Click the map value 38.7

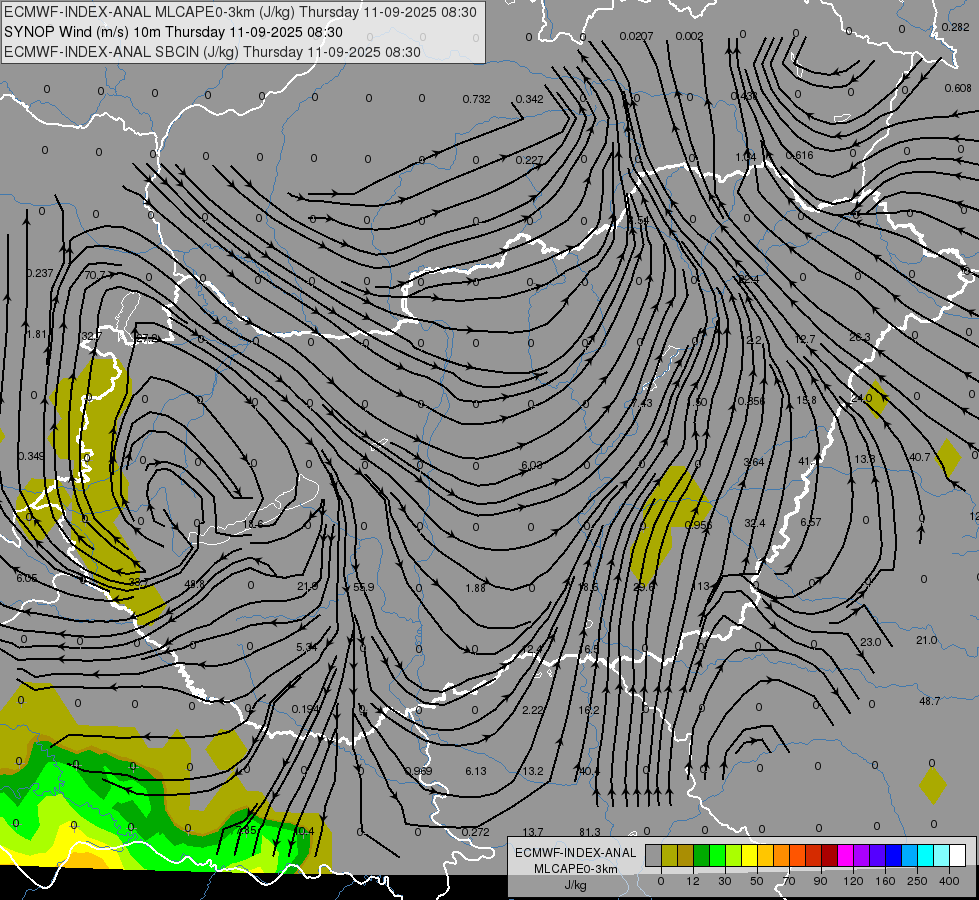click(137, 582)
